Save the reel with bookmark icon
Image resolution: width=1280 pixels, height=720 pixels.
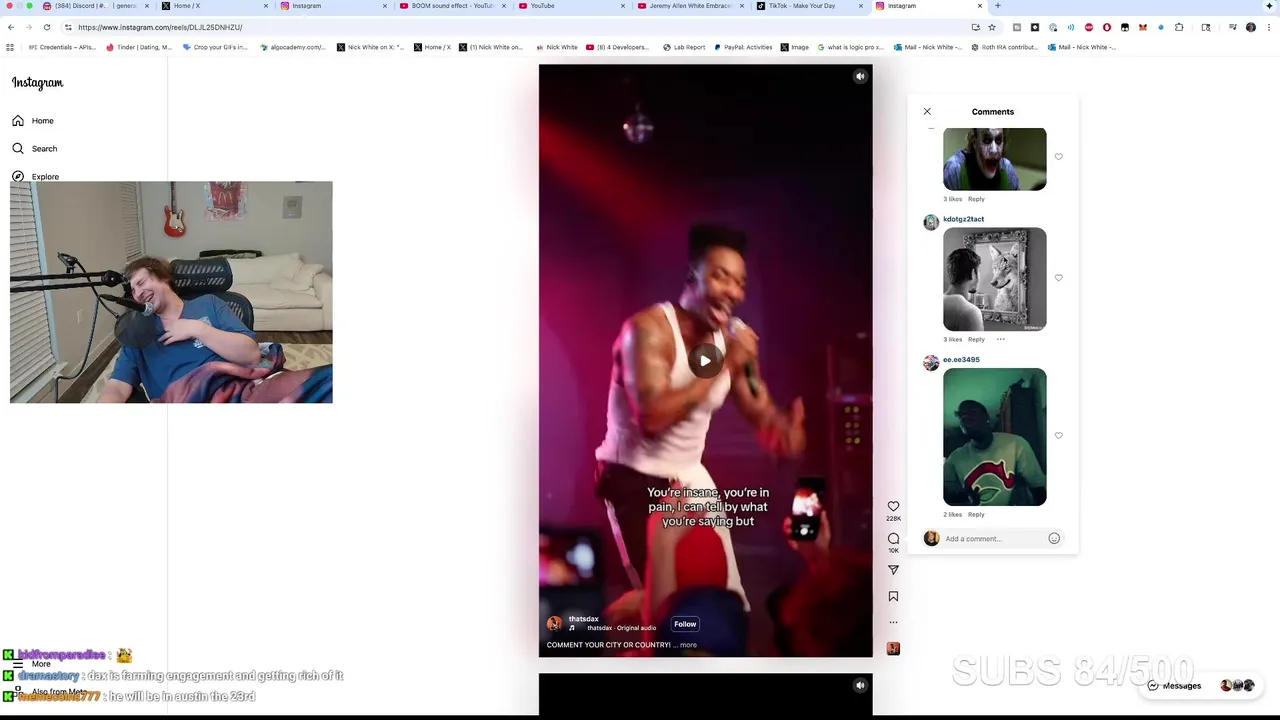[x=893, y=596]
